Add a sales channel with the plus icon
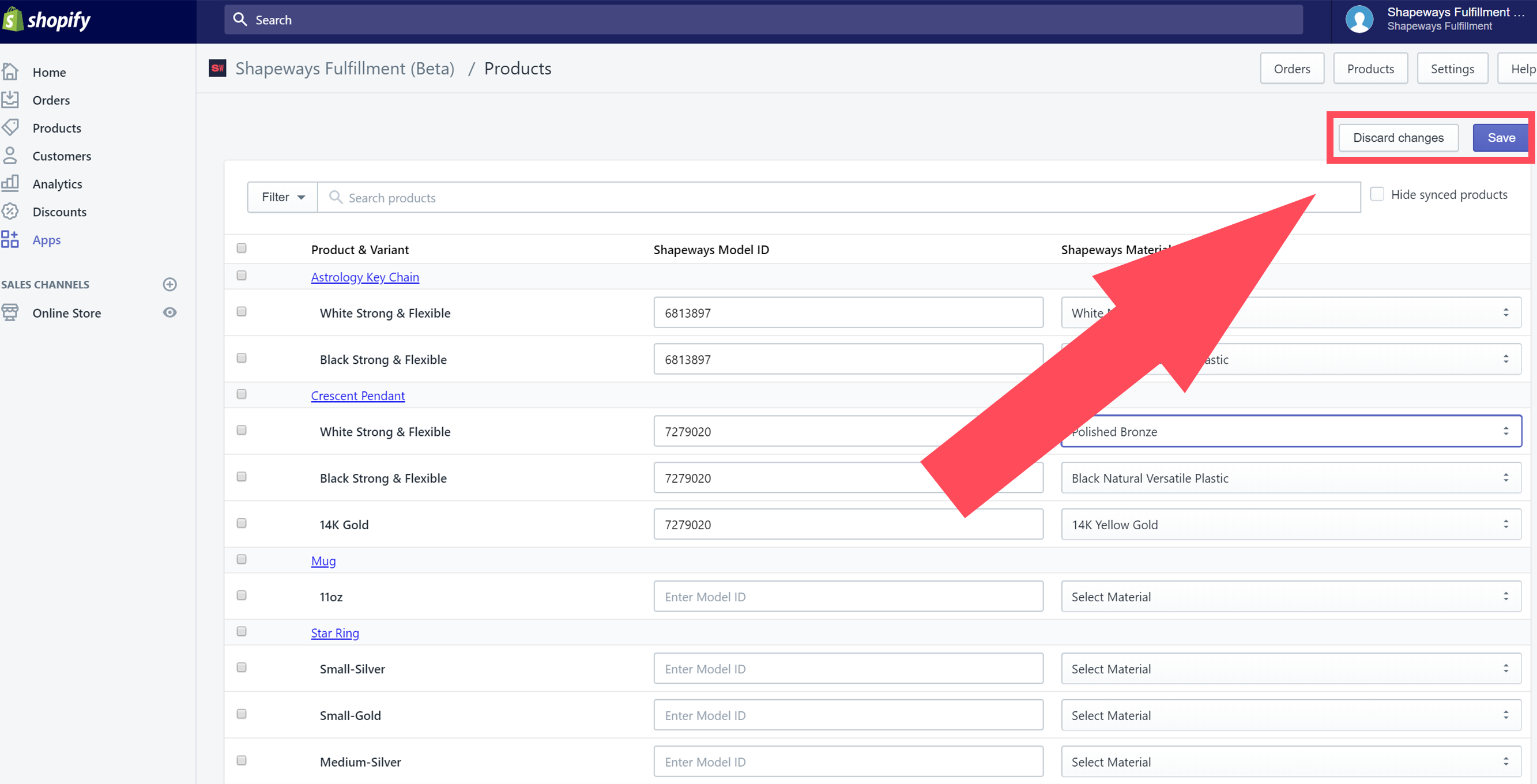Screen dimensions: 1537x784 [x=169, y=284]
